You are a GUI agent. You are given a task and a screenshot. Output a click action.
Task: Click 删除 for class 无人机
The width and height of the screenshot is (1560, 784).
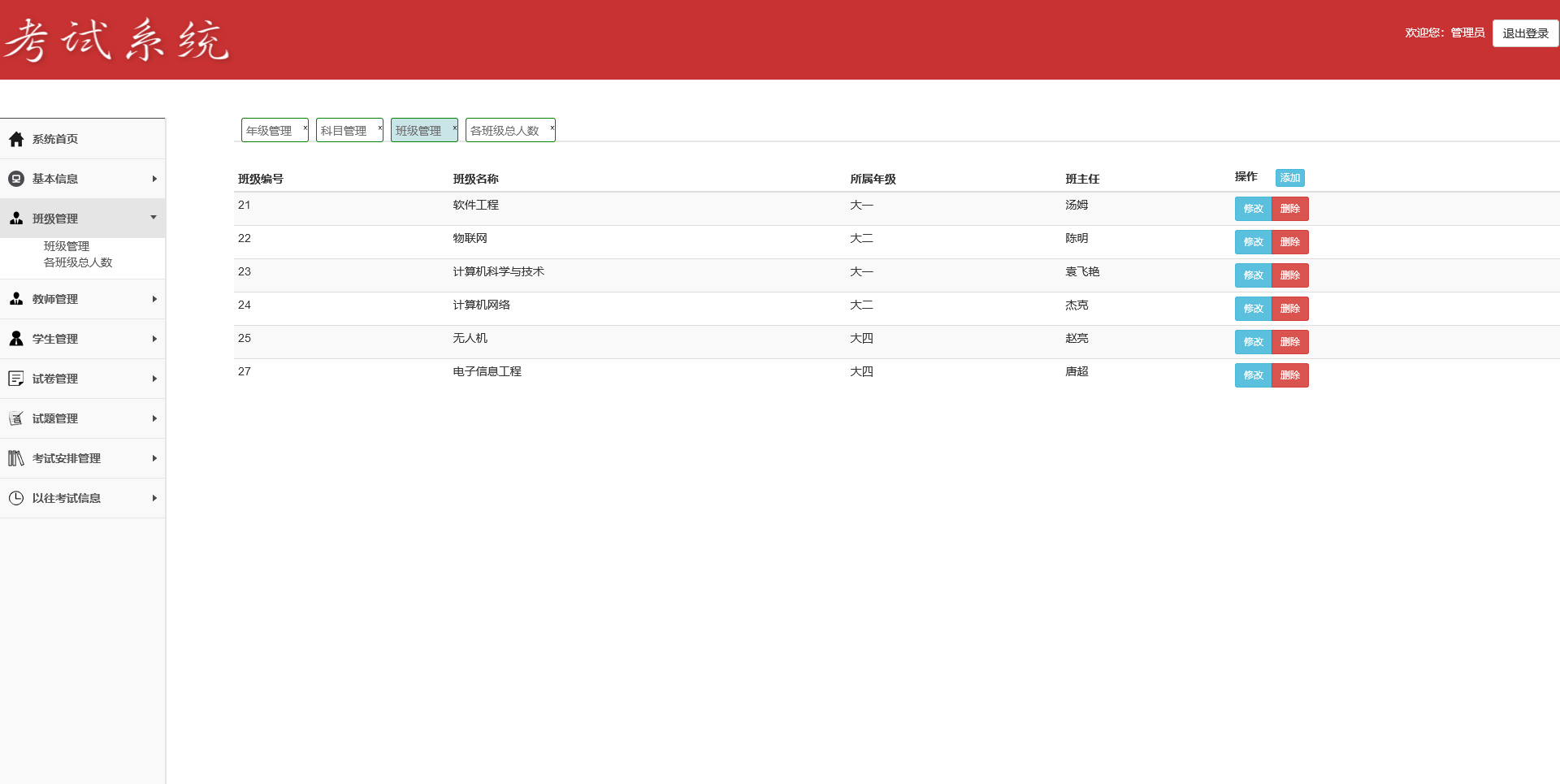coord(1289,342)
